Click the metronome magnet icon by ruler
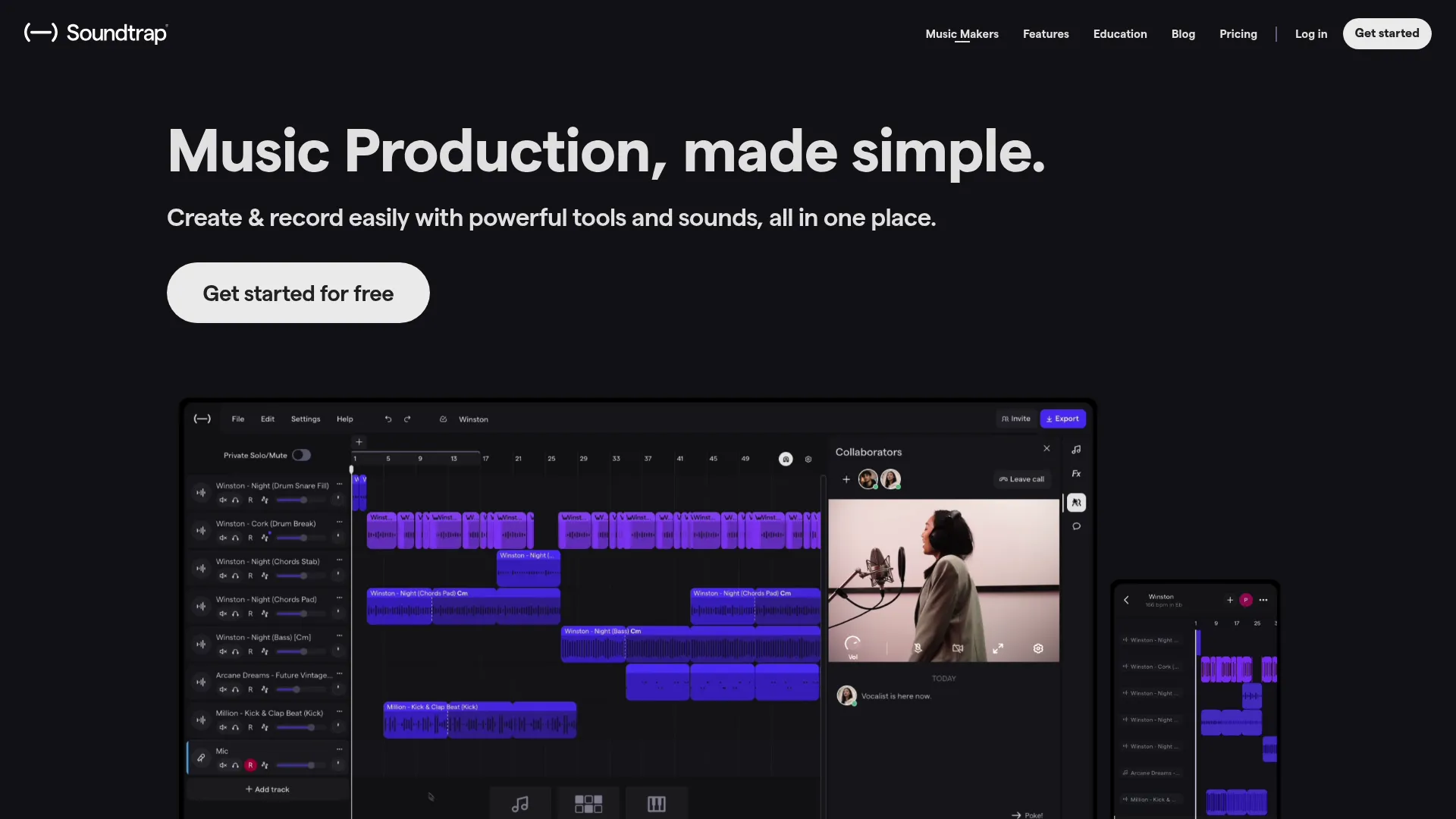This screenshot has width=1456, height=819. click(786, 459)
